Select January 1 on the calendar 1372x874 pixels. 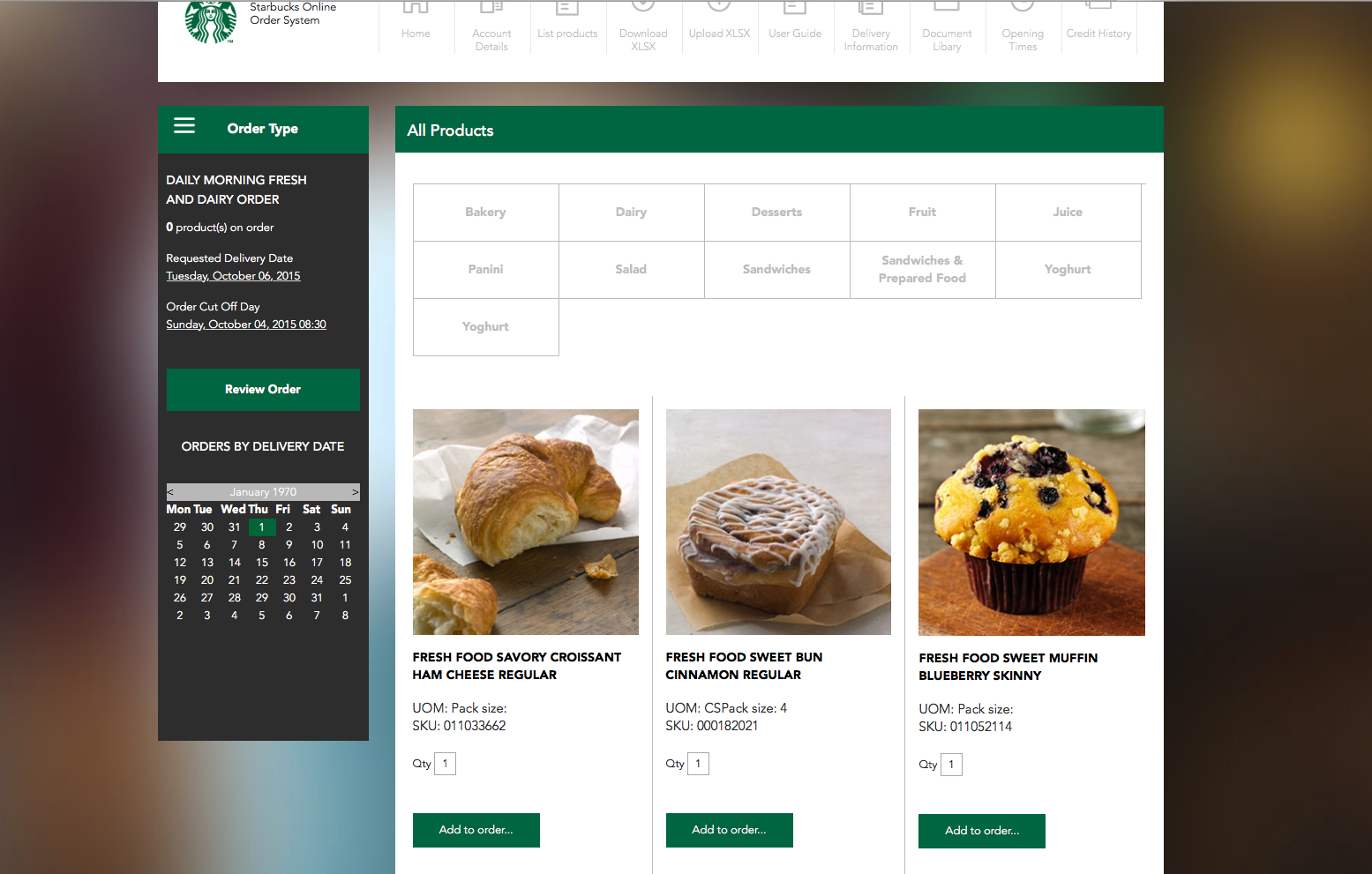tap(261, 527)
